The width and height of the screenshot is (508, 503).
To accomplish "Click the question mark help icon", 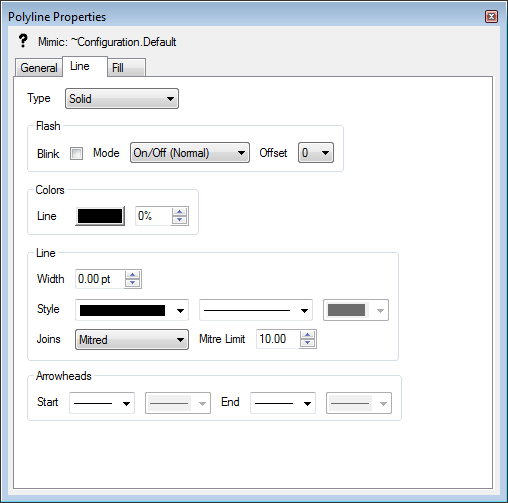I will [x=23, y=41].
